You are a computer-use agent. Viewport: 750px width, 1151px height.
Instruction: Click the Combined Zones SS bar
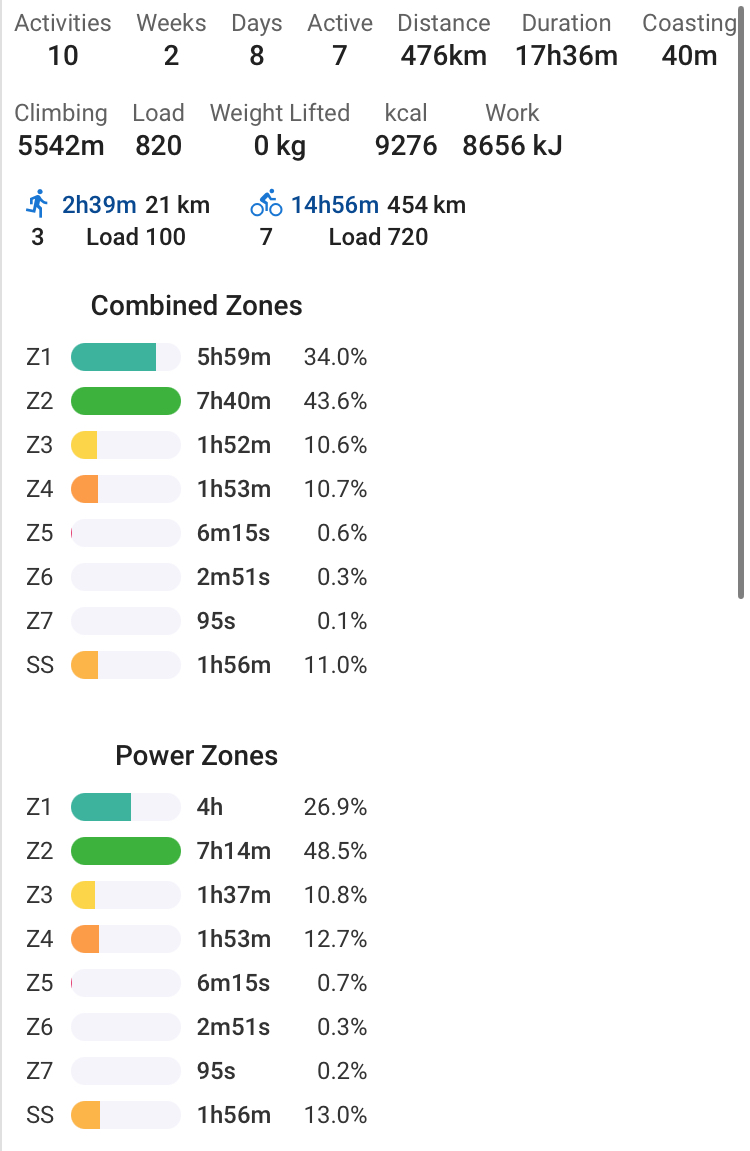85,665
